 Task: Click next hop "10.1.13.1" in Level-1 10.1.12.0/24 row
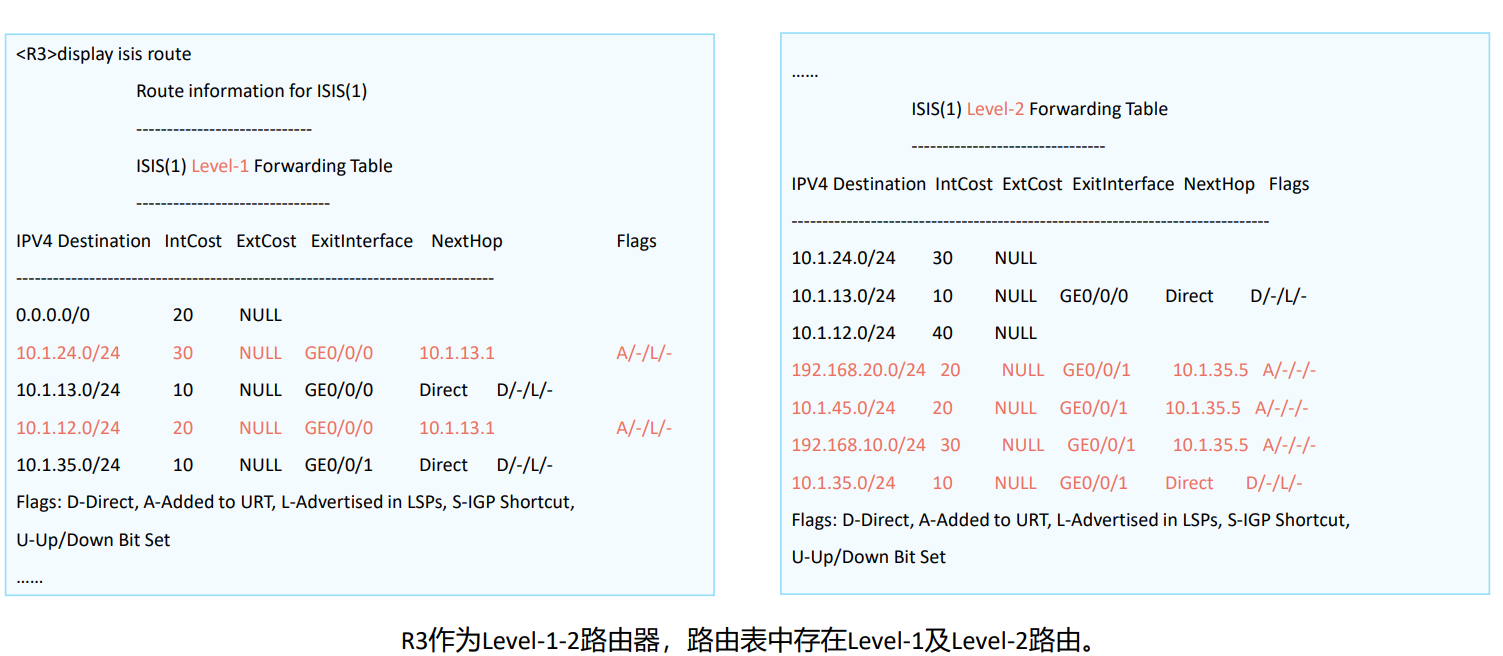point(457,428)
